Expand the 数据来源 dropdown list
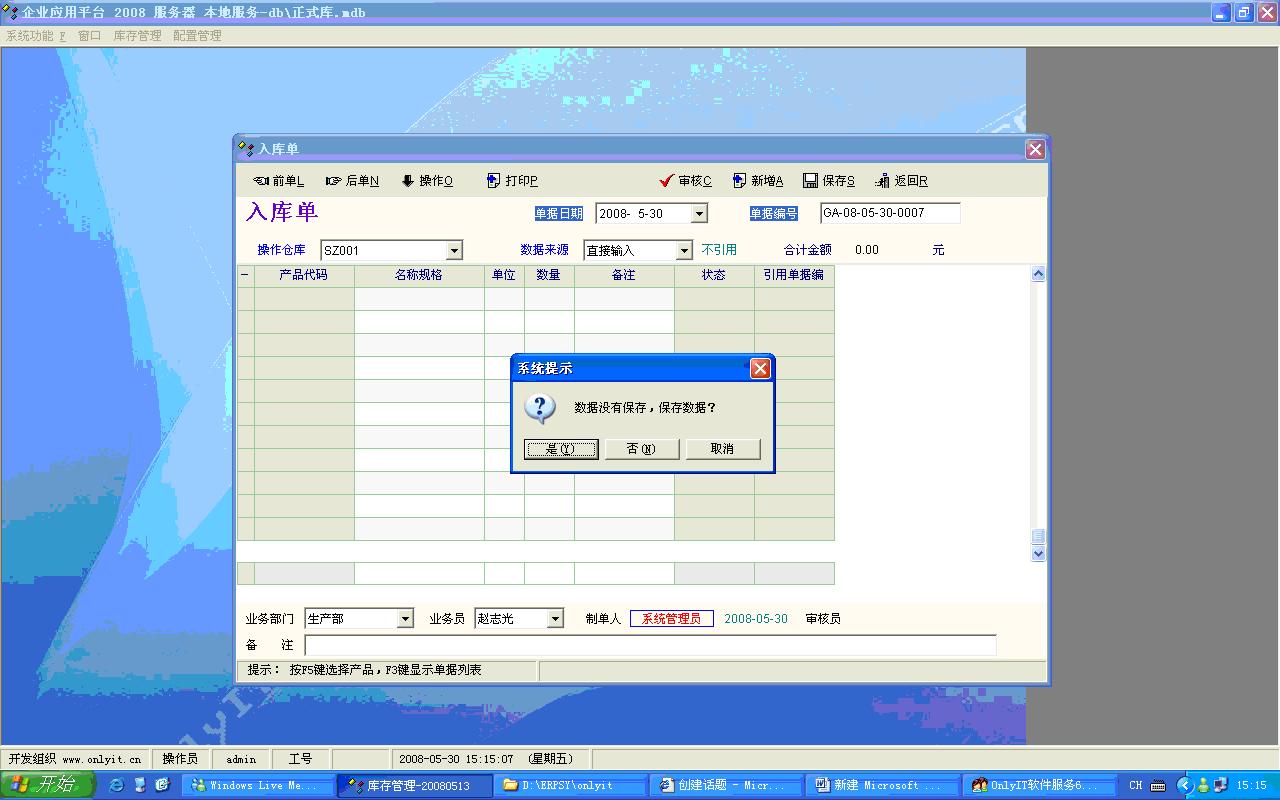 [684, 251]
